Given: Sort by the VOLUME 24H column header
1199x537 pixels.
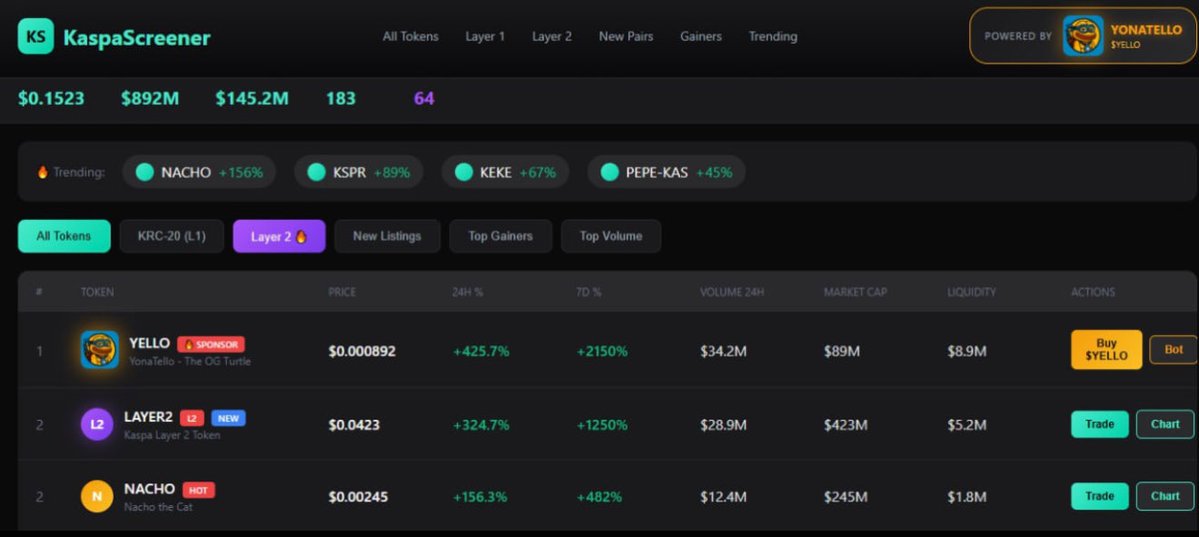Looking at the screenshot, I should (732, 292).
